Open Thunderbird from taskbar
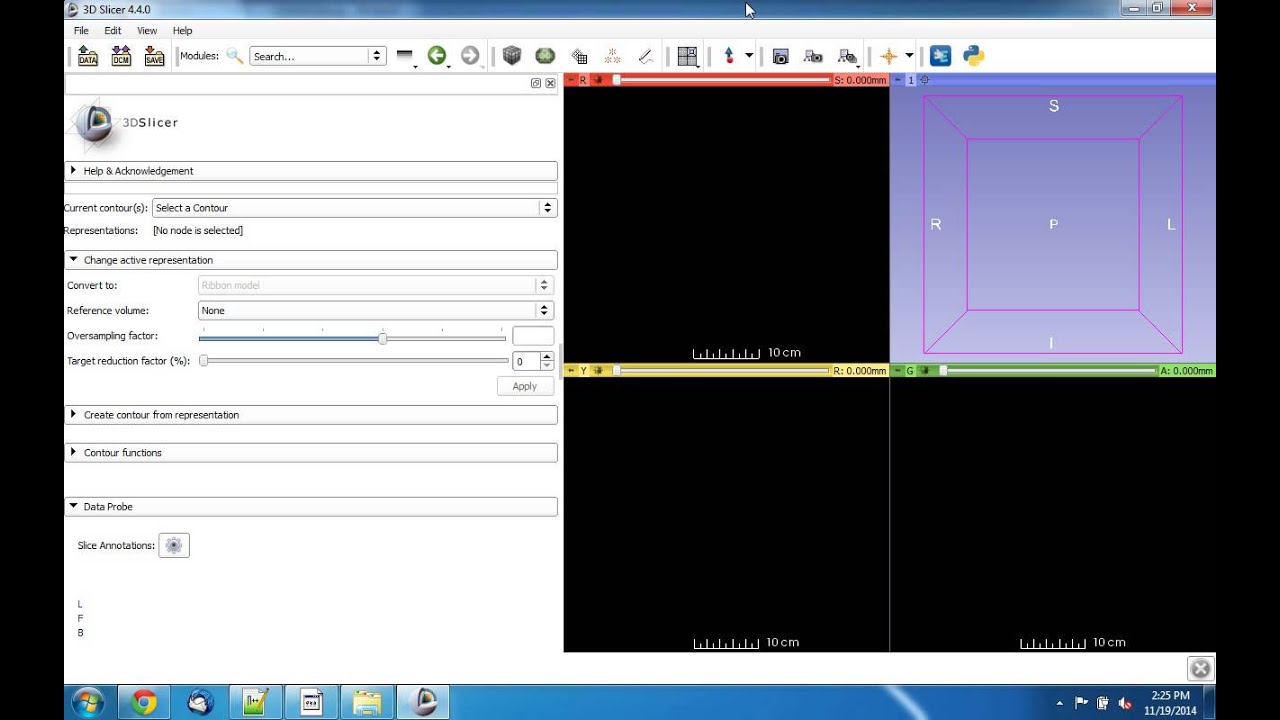The image size is (1280, 720). pyautogui.click(x=199, y=702)
